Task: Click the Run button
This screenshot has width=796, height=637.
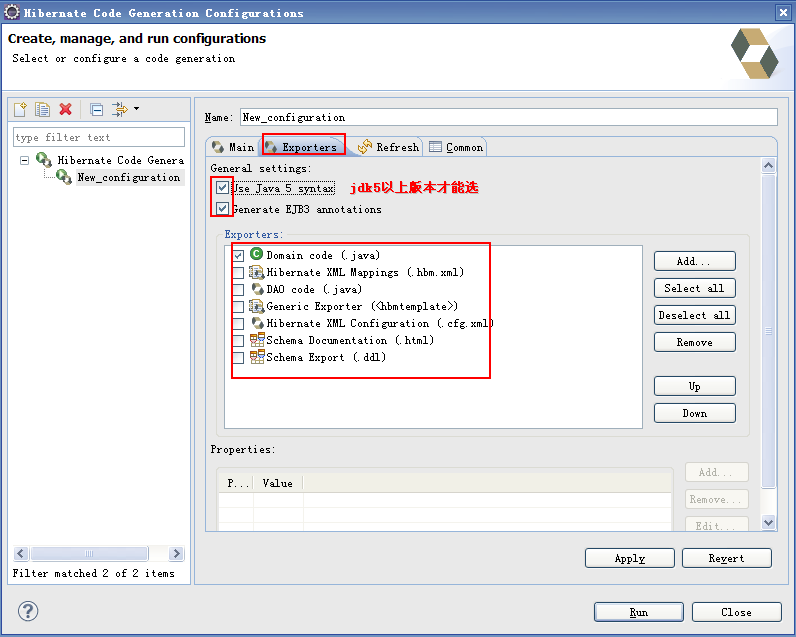Action: (639, 612)
